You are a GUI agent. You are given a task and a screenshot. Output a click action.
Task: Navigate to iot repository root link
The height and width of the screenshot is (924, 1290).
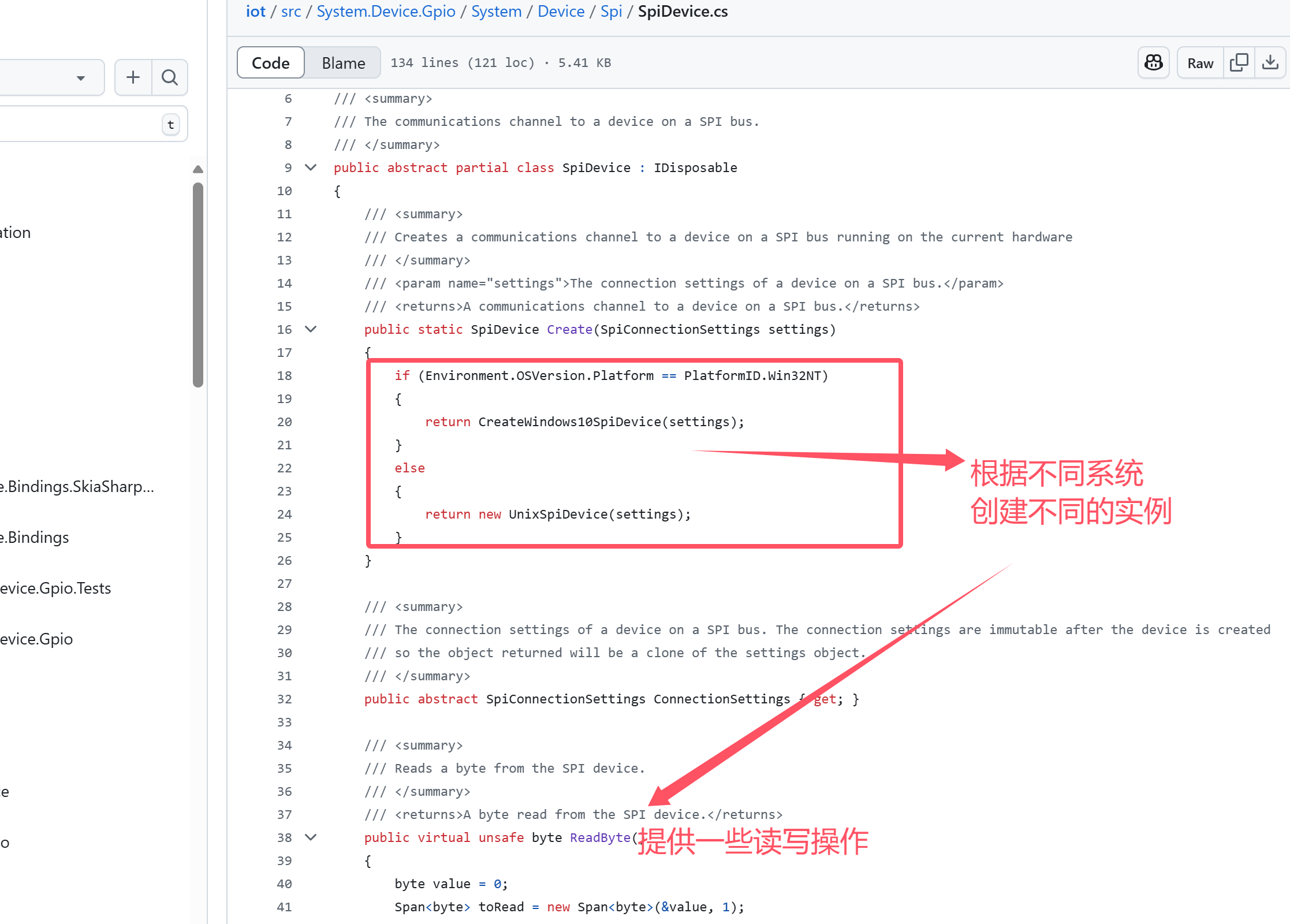pos(255,12)
